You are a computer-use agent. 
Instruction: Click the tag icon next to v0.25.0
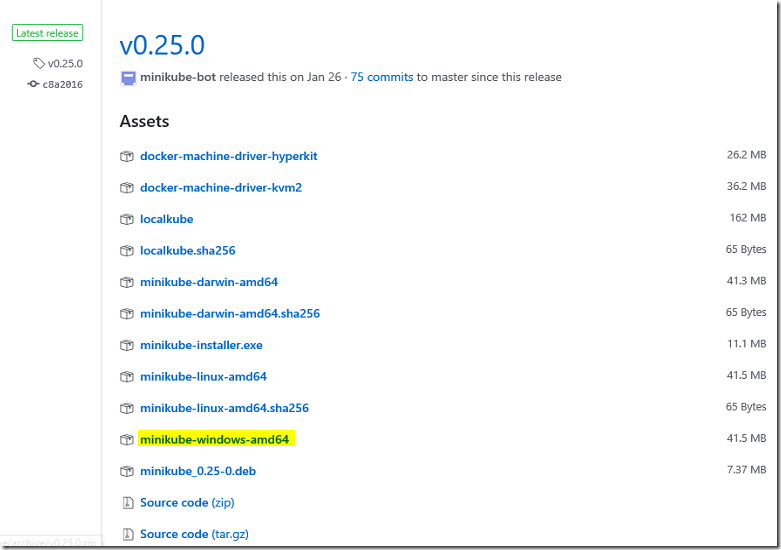(39, 63)
